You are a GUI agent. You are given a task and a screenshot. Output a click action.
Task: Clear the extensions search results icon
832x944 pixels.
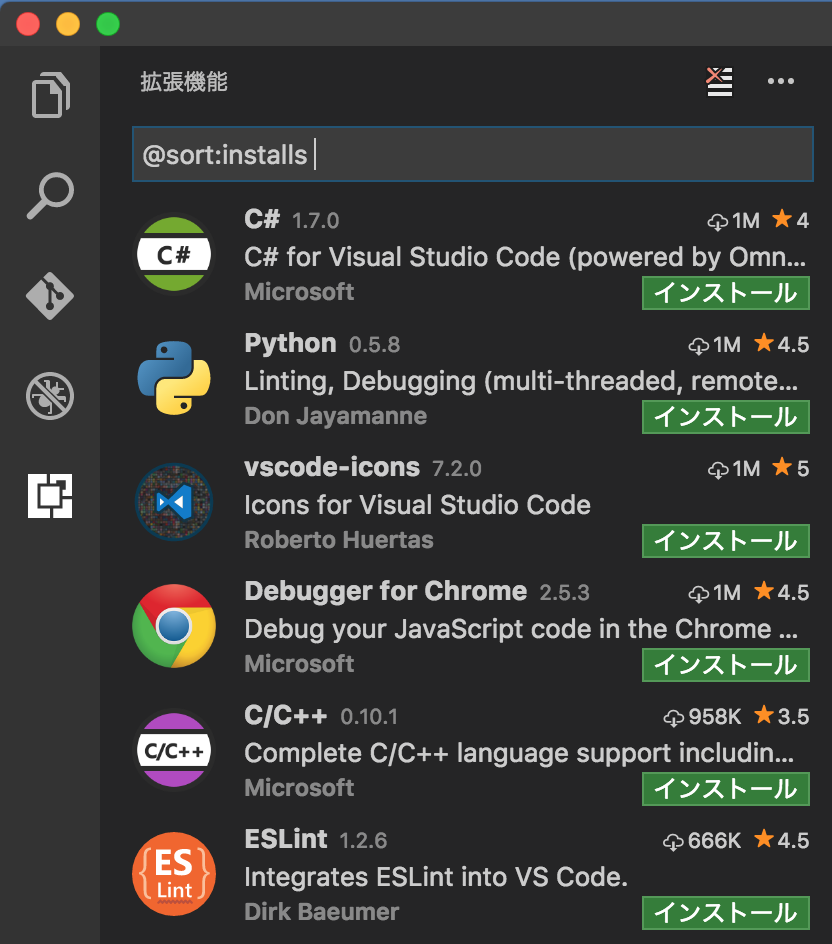[719, 82]
